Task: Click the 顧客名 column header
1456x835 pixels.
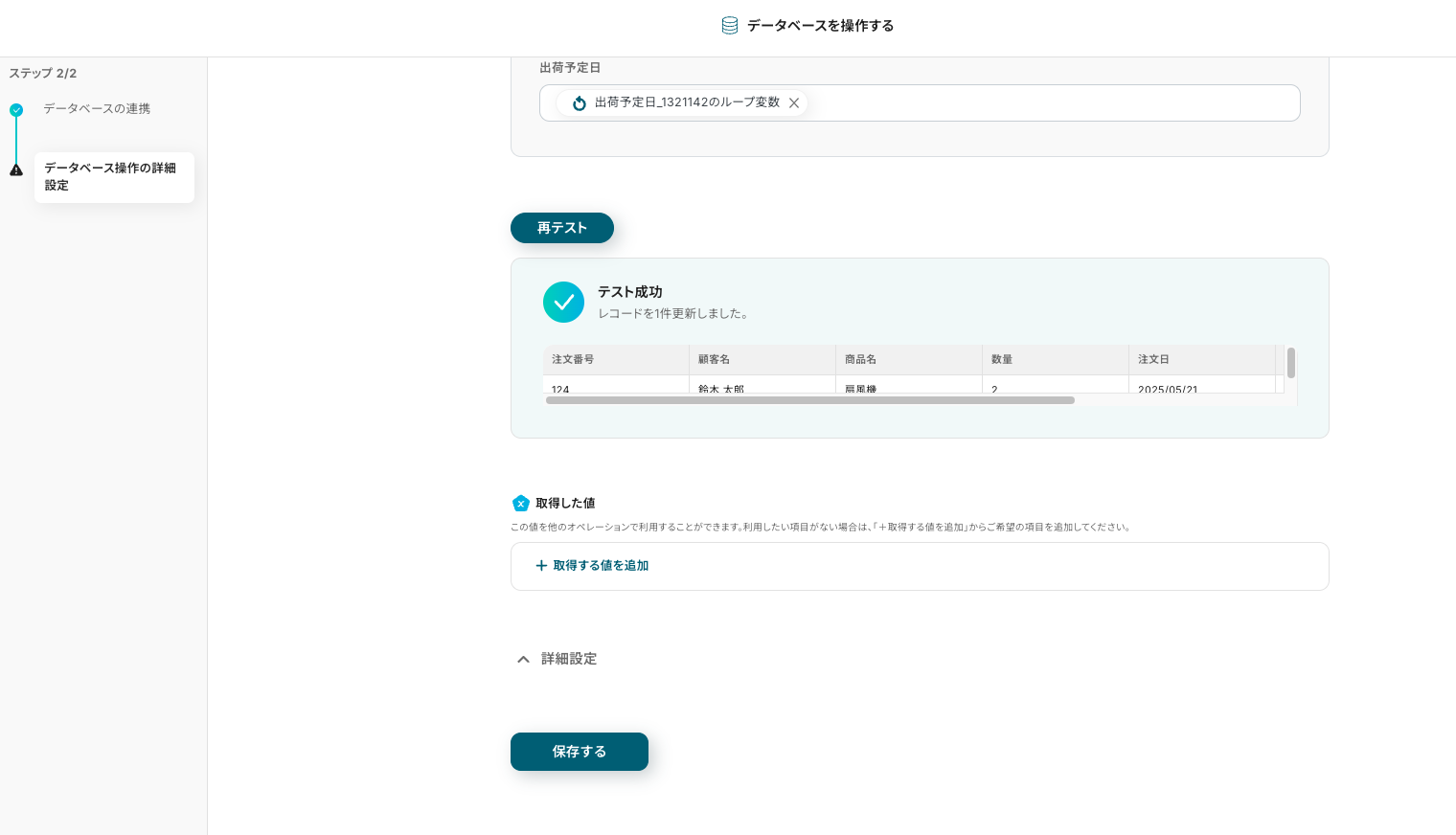Action: [714, 360]
